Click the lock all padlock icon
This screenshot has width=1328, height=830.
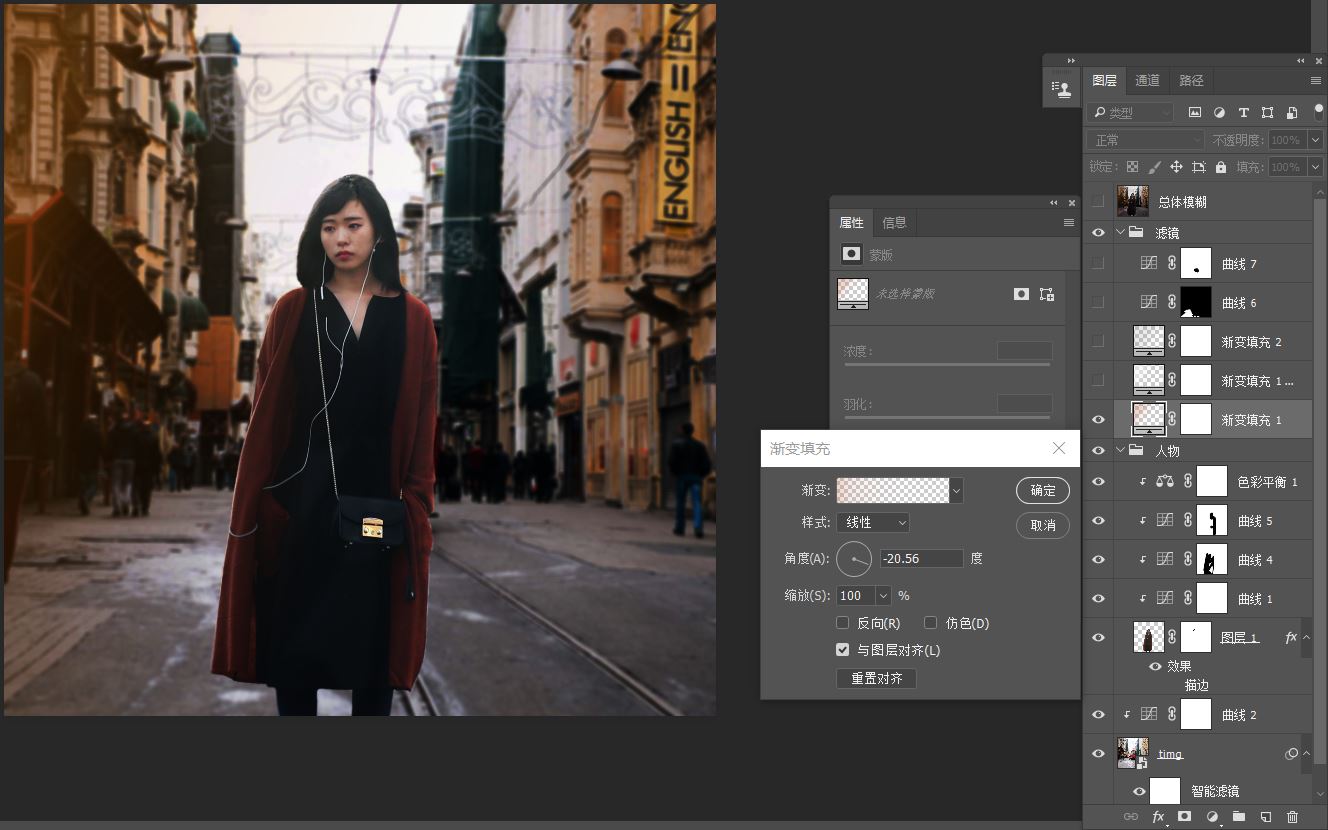pyautogui.click(x=1220, y=167)
